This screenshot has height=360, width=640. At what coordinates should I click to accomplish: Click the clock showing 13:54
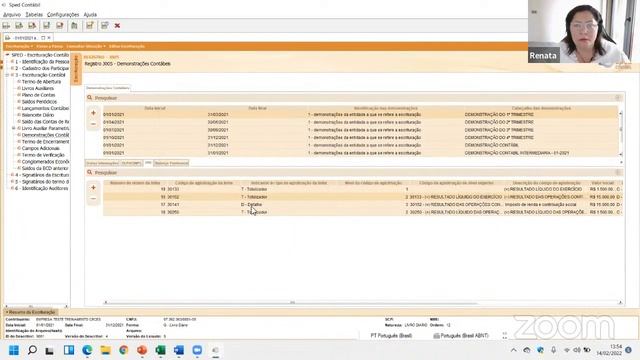(x=616, y=347)
